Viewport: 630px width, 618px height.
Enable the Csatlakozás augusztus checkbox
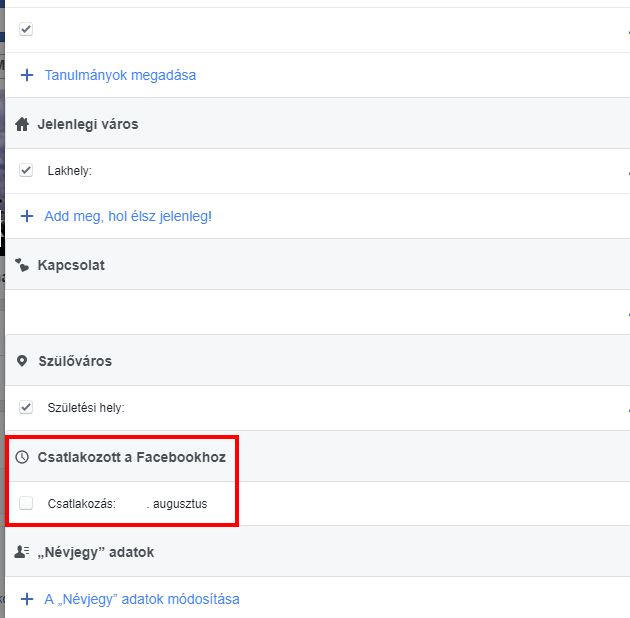click(x=26, y=504)
